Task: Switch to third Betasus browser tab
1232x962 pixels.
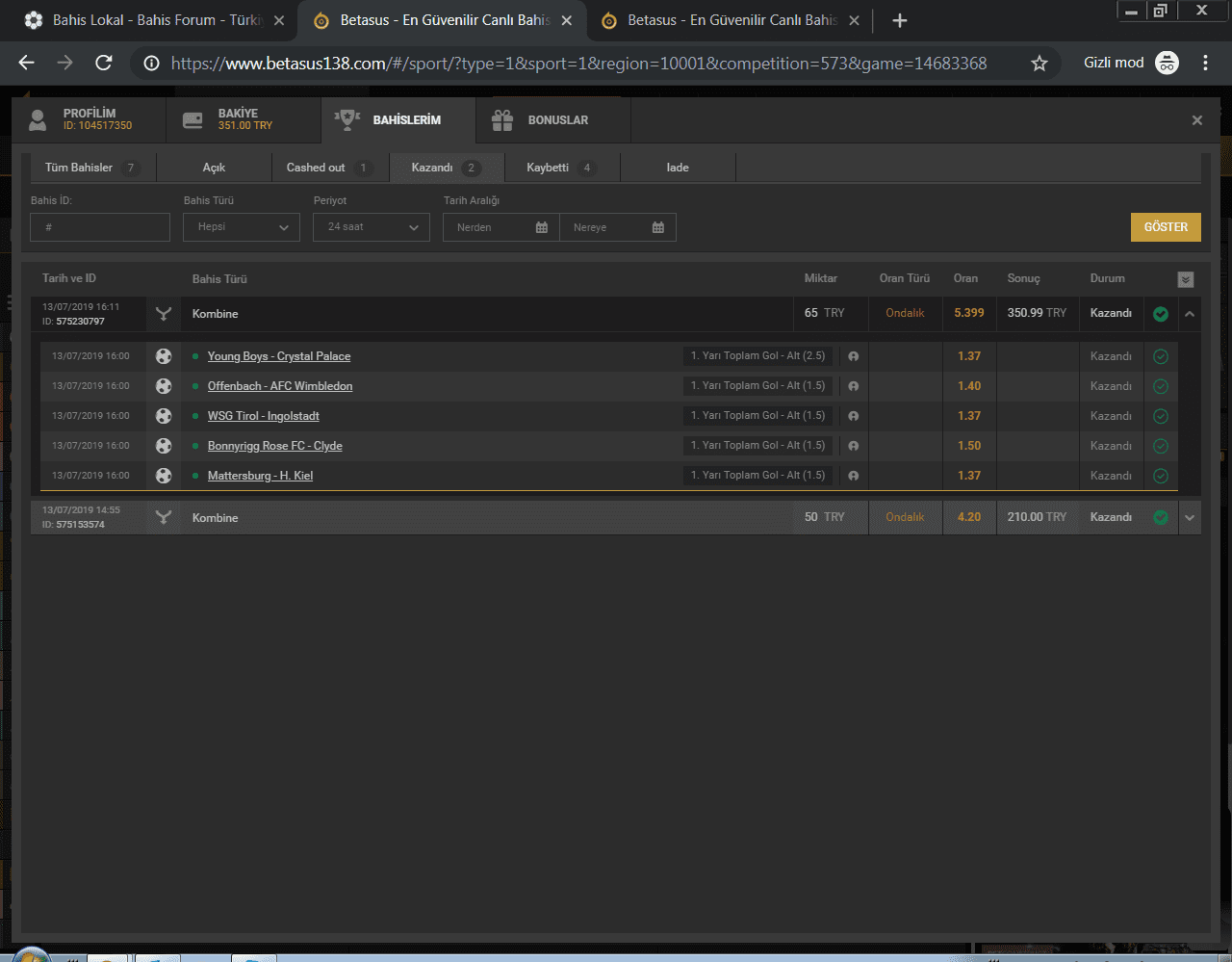Action: pos(731,20)
